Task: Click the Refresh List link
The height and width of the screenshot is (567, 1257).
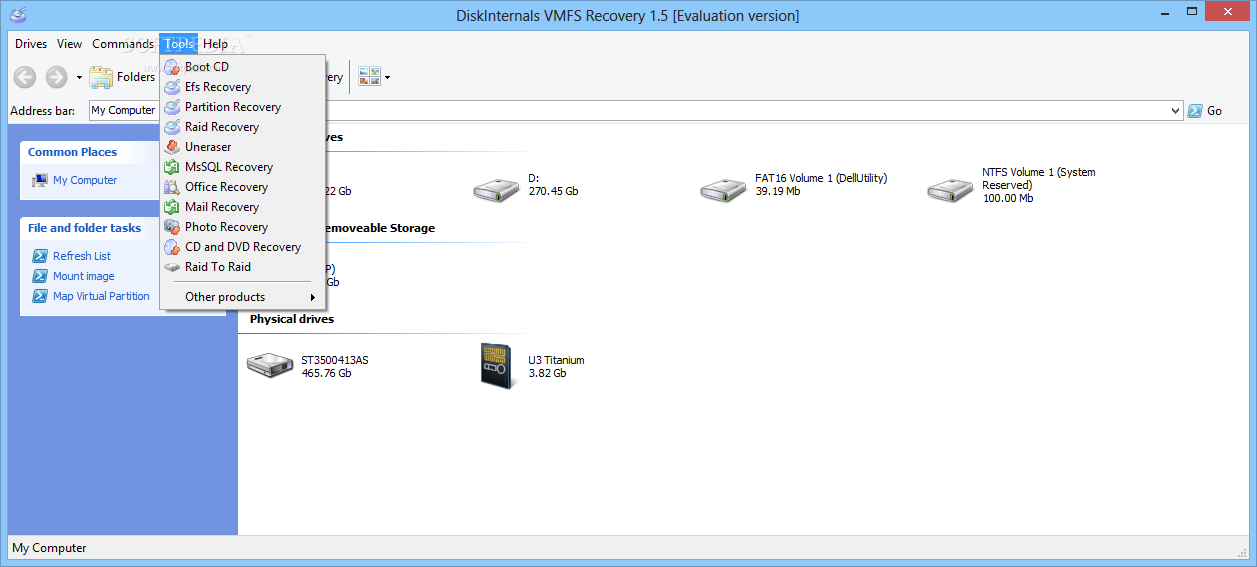Action: click(x=82, y=256)
